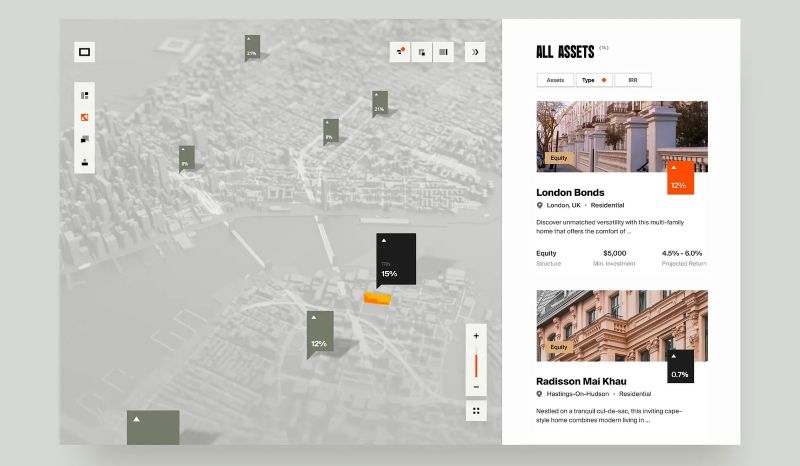Click the location pin beside Hastings-On-Hudson
This screenshot has width=800, height=466.
539,394
